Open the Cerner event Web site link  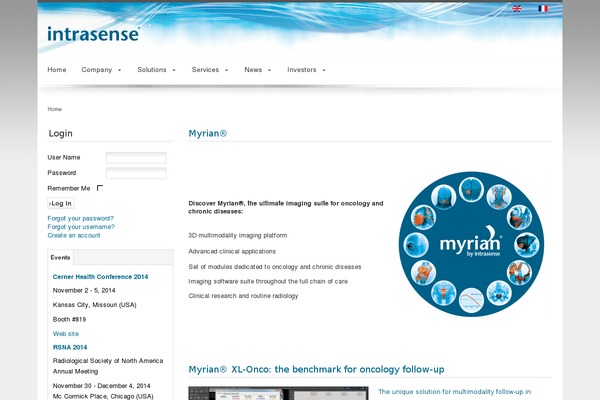pos(66,334)
